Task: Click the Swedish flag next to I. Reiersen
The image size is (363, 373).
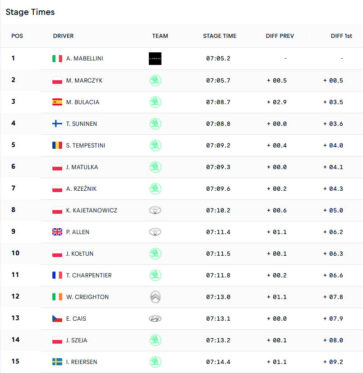Action: [x=57, y=362]
